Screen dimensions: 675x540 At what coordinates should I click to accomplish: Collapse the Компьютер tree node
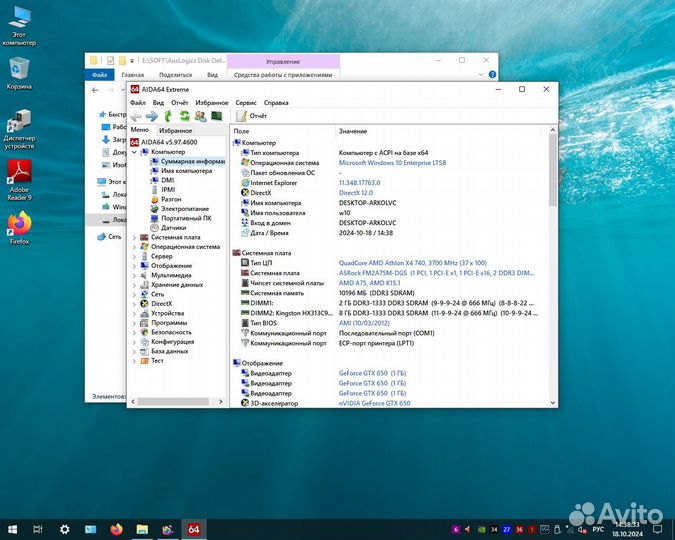pyautogui.click(x=134, y=152)
